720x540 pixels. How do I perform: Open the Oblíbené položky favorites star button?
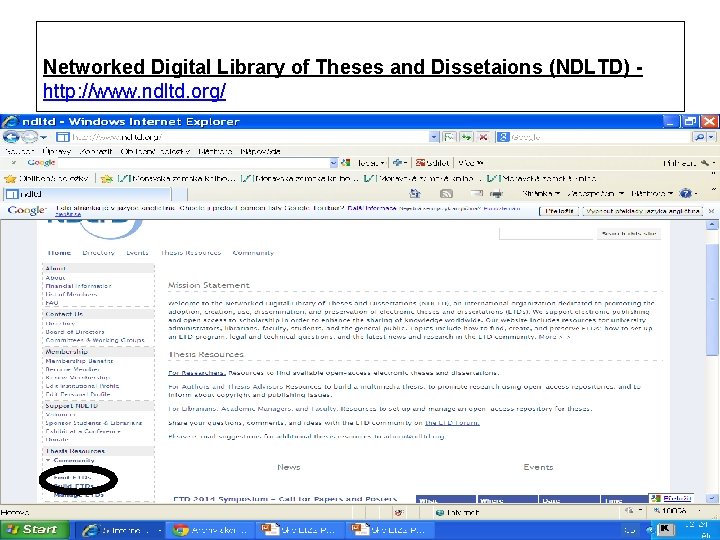click(46, 178)
